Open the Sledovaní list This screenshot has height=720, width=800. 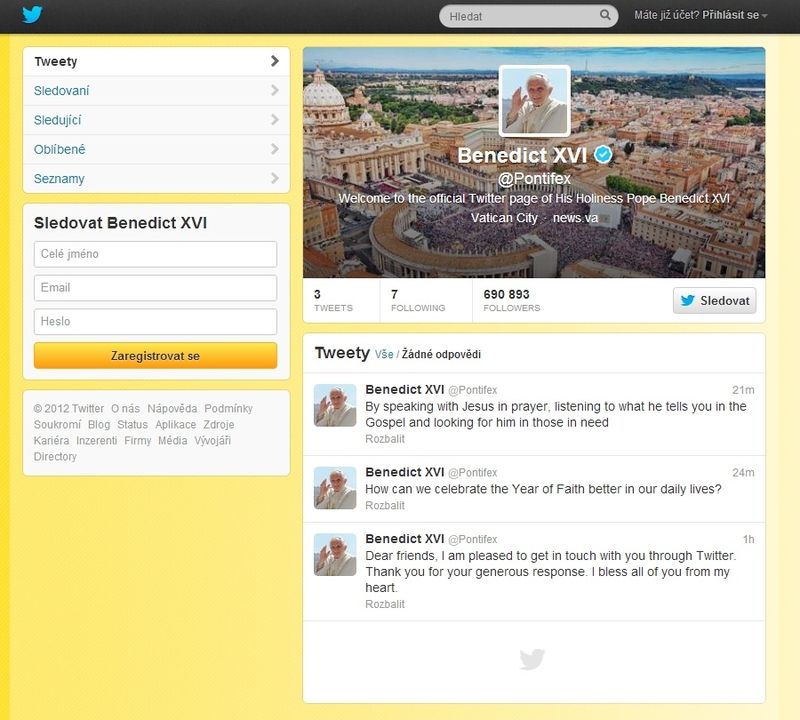pyautogui.click(x=156, y=91)
